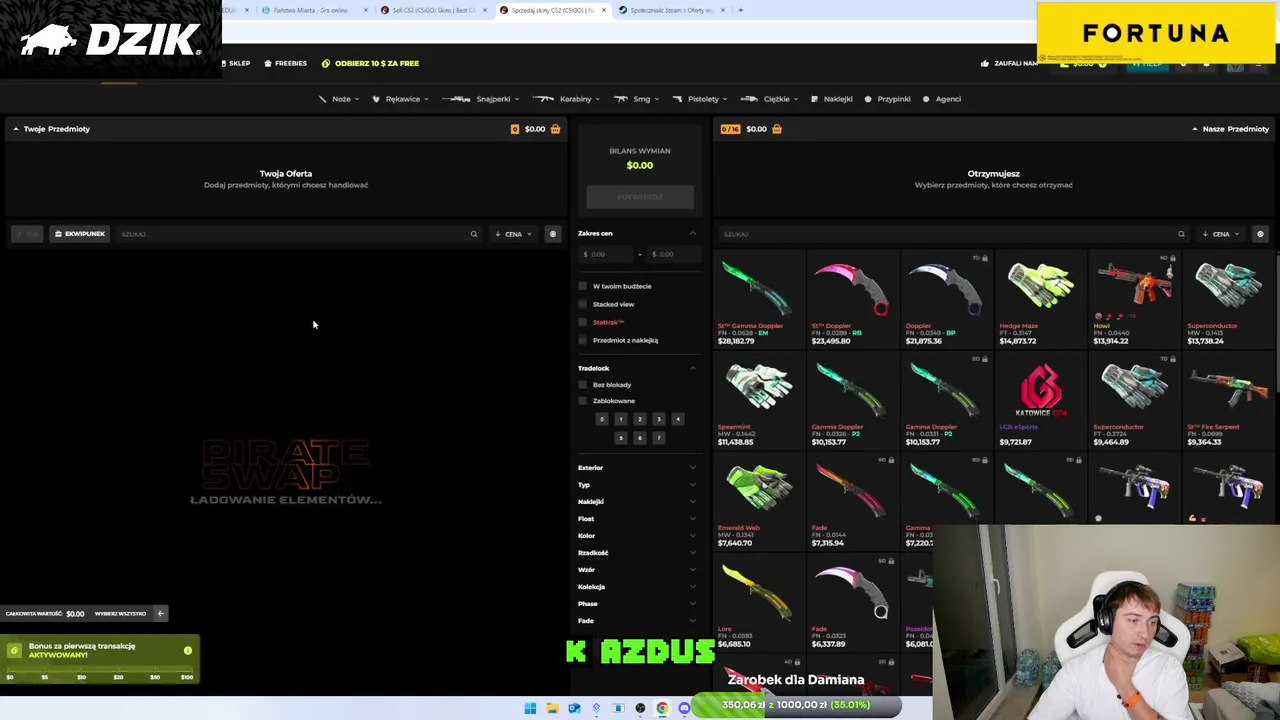Collapse the Nasze Przedmioty panel
This screenshot has width=1280, height=720.
pyautogui.click(x=1194, y=129)
